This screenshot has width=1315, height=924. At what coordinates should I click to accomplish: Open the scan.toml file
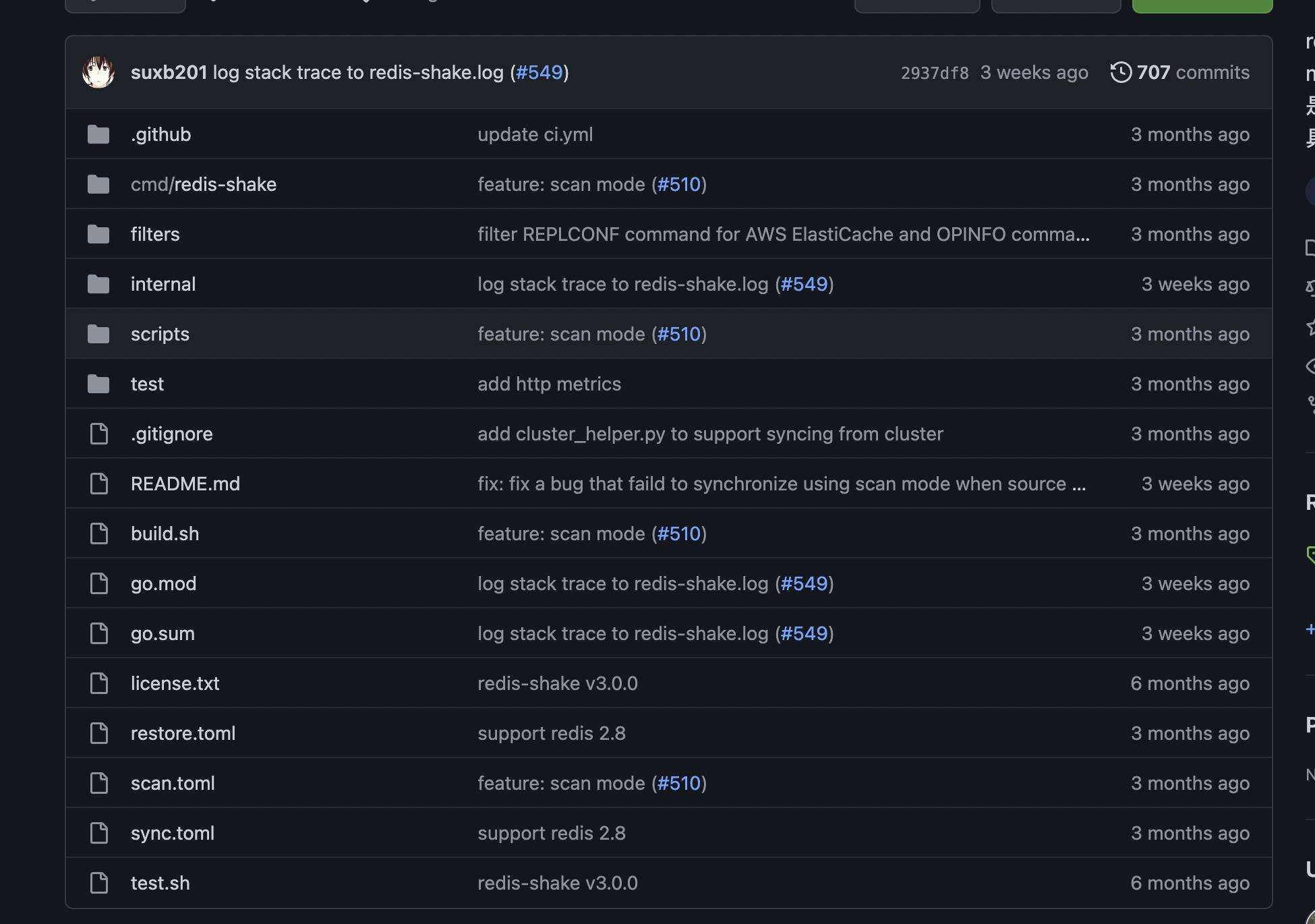click(x=172, y=782)
